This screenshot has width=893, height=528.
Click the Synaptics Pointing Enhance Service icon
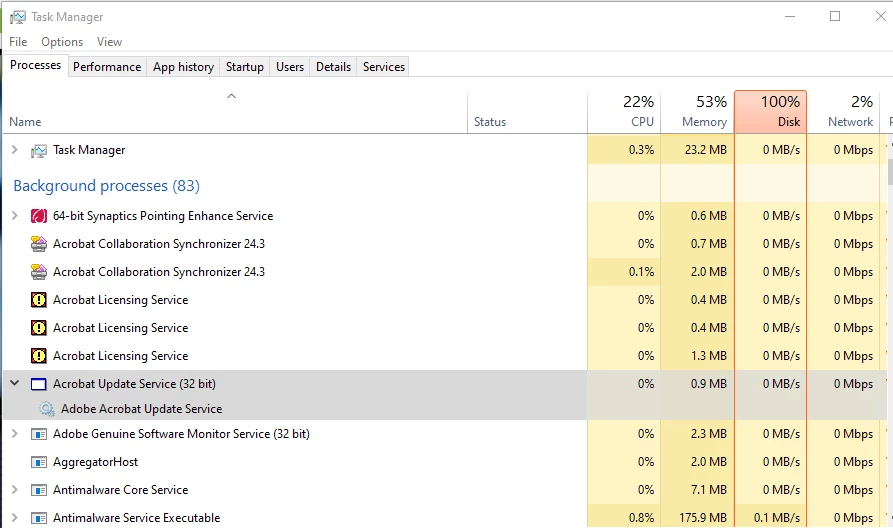click(39, 216)
